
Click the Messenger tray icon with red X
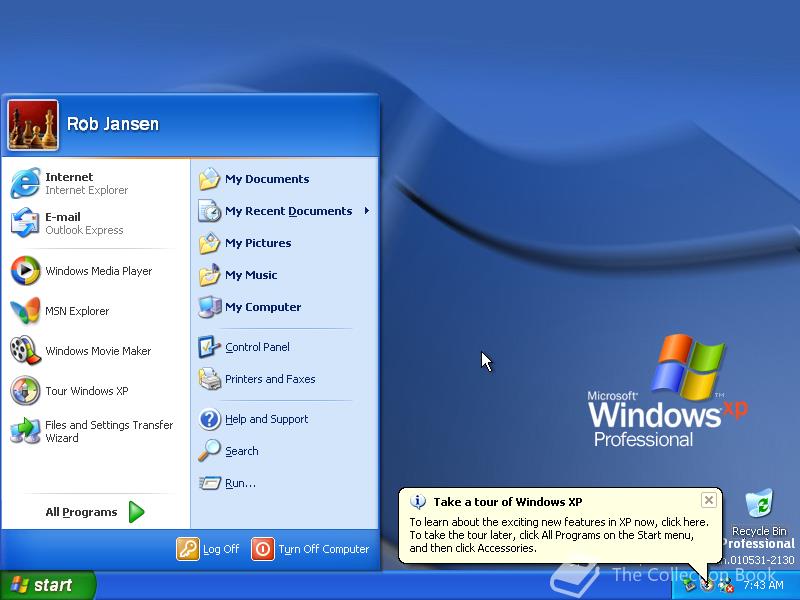point(725,585)
